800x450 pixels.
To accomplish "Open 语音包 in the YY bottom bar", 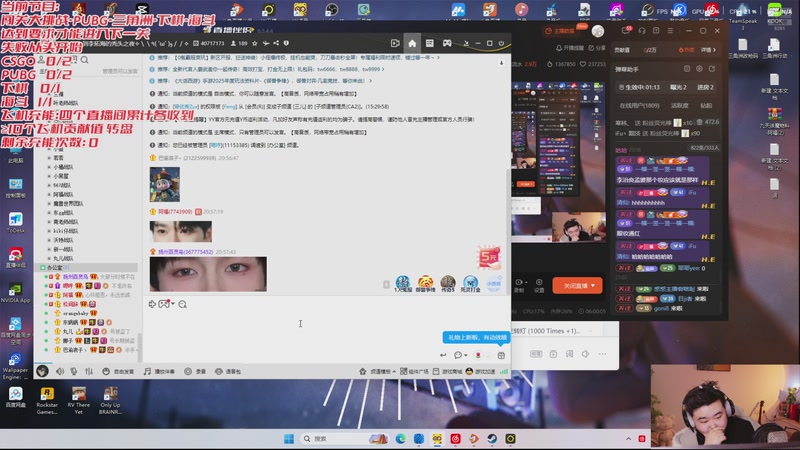I will pyautogui.click(x=228, y=371).
